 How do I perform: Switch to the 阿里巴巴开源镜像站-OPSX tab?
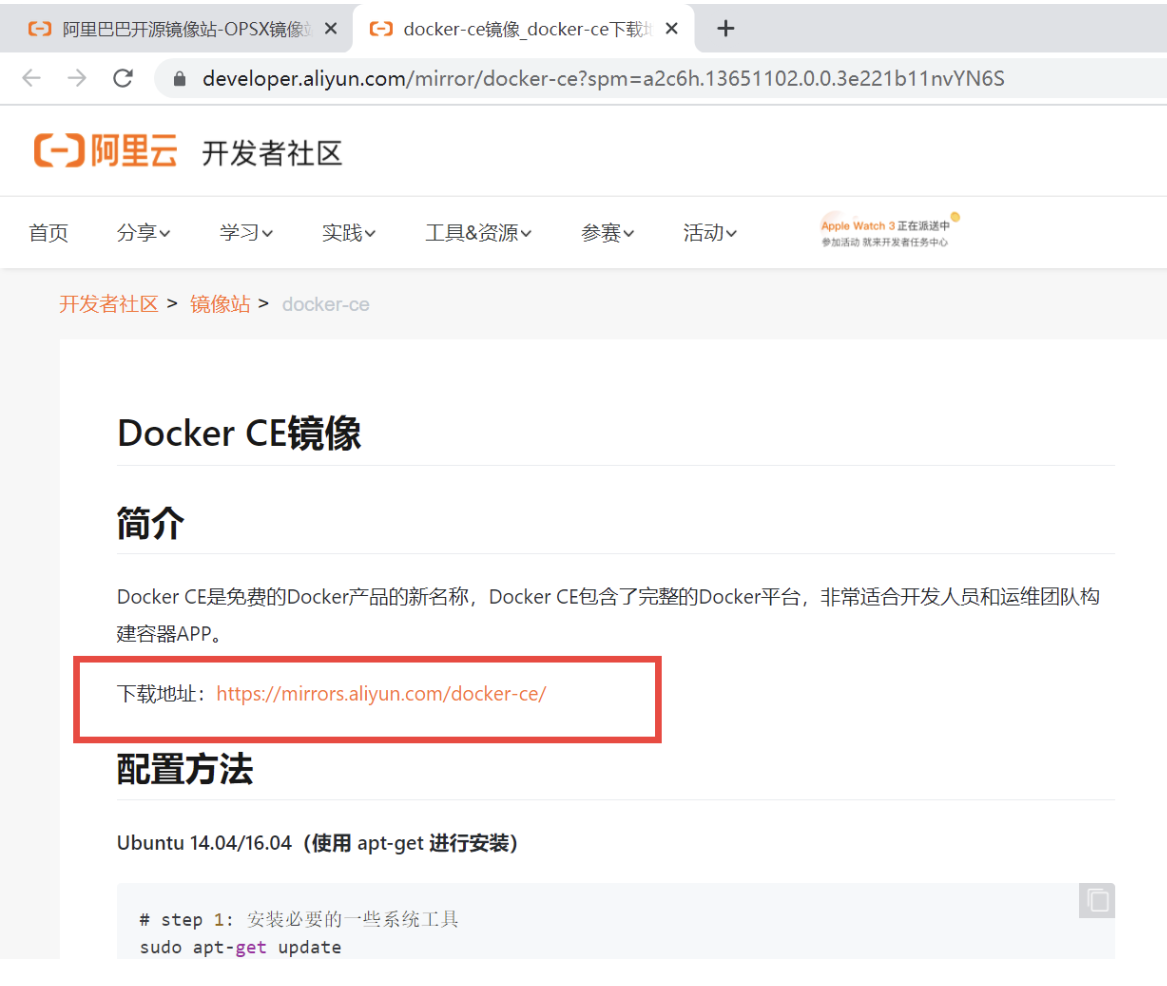[x=175, y=28]
